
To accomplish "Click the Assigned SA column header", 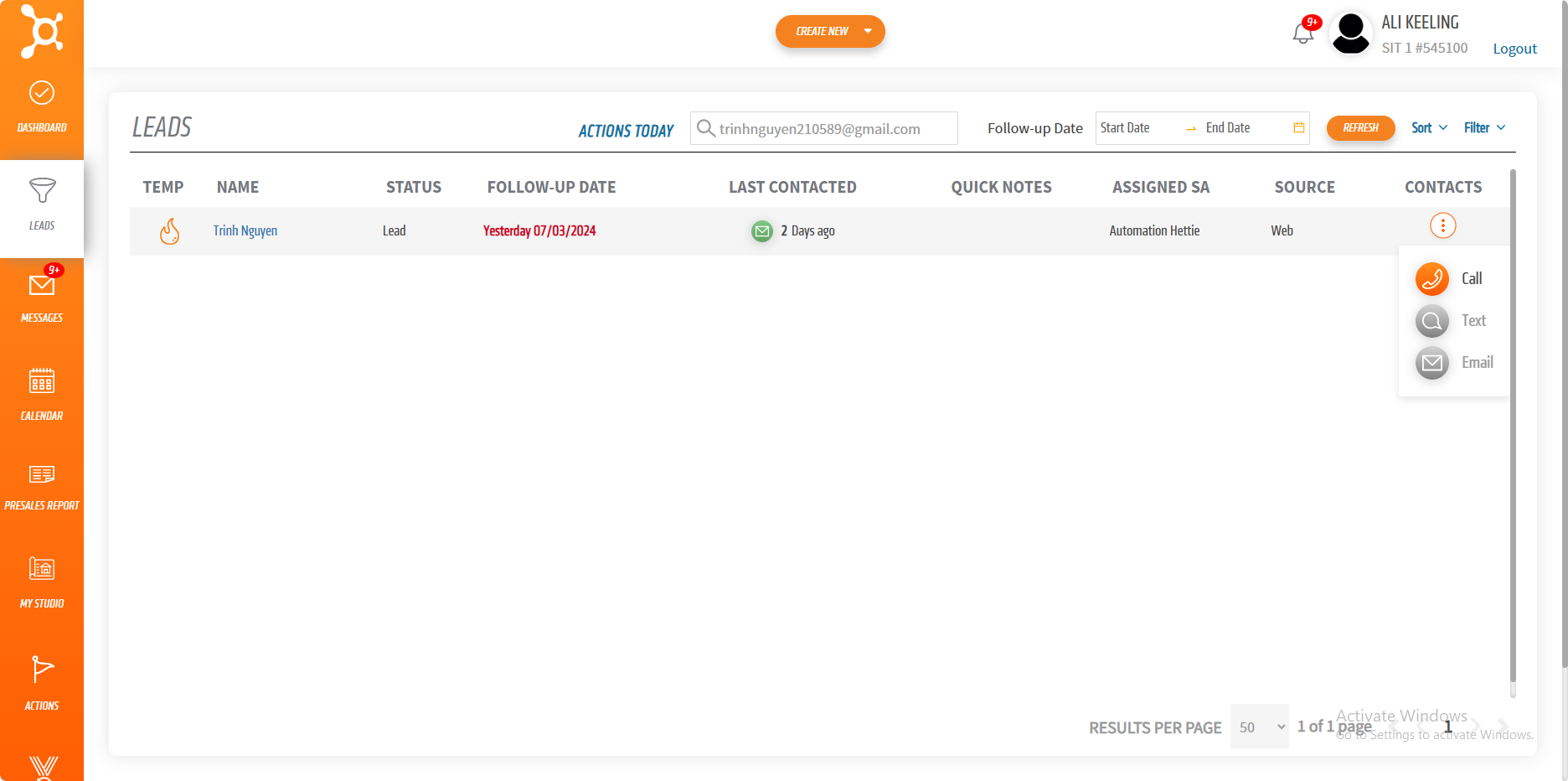I will point(1161,187).
